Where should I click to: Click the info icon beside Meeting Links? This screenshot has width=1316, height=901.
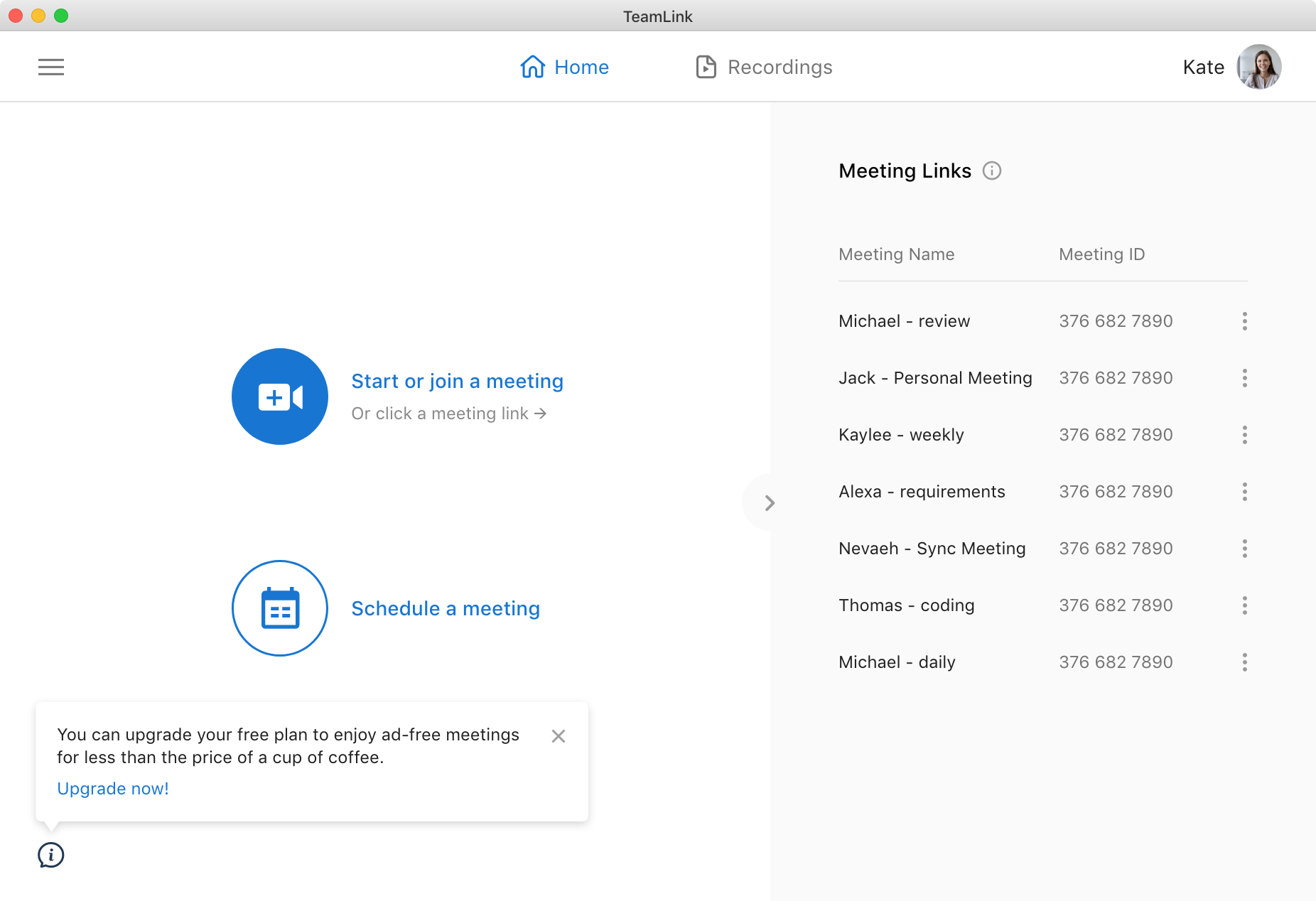pyautogui.click(x=992, y=171)
